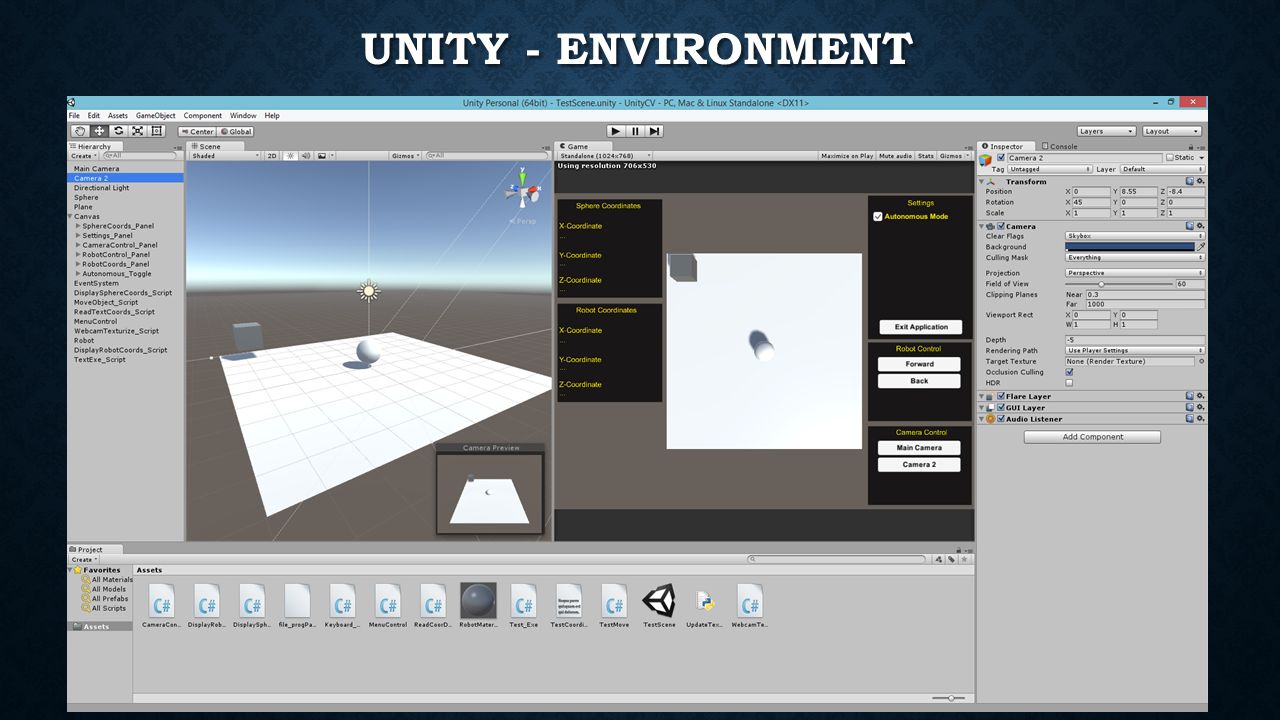Open Transform component help book icon
This screenshot has height=720, width=1280.
pos(1190,181)
